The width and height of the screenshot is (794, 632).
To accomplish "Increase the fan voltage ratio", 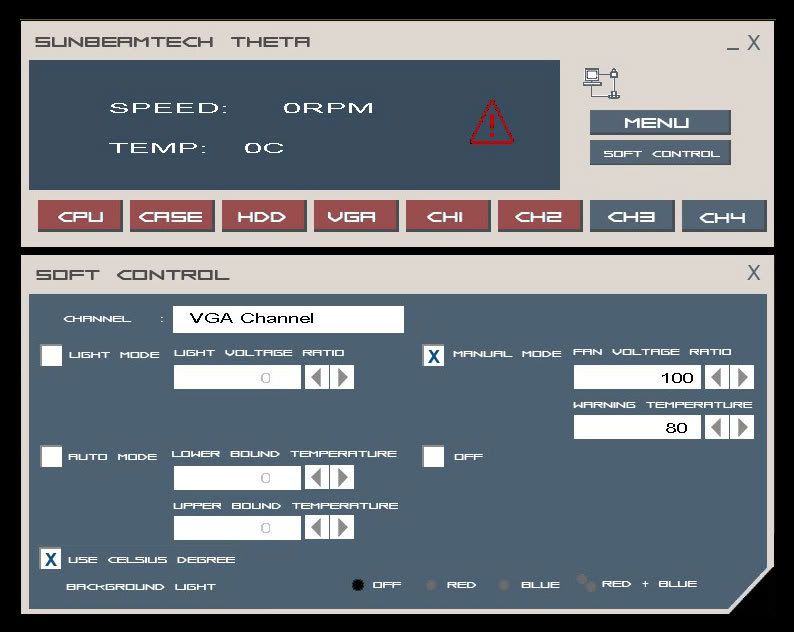I will click(742, 377).
